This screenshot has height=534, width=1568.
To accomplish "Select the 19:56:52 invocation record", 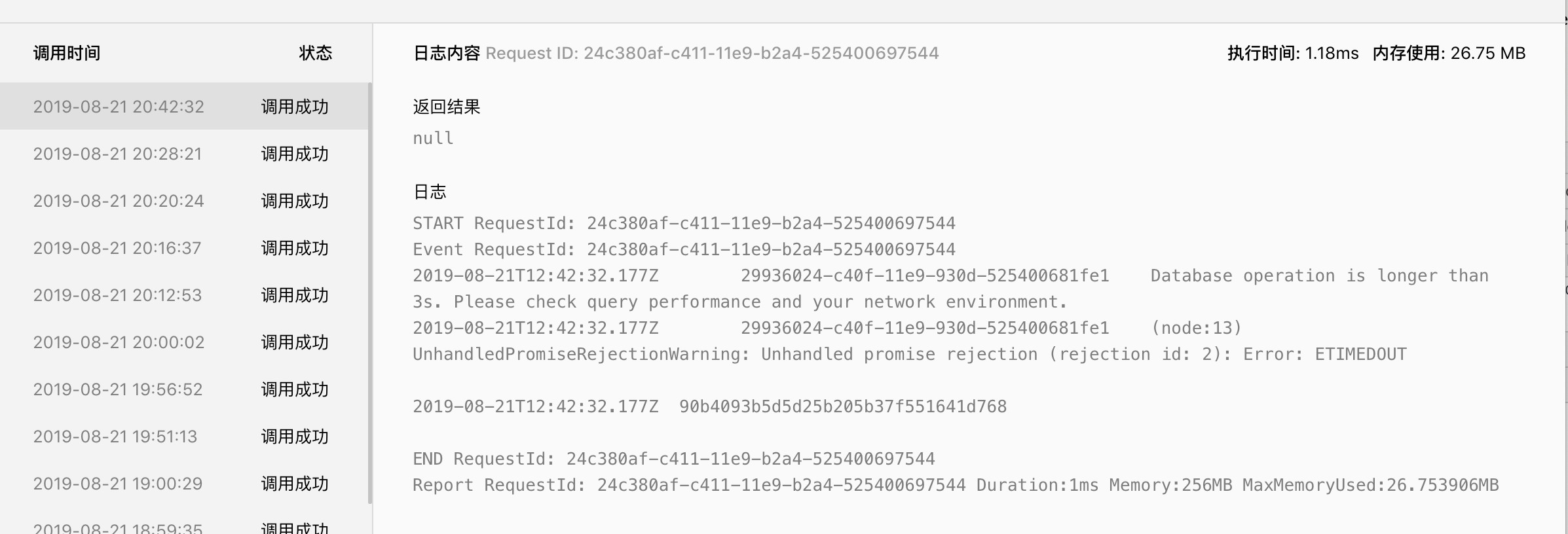I will pos(118,389).
